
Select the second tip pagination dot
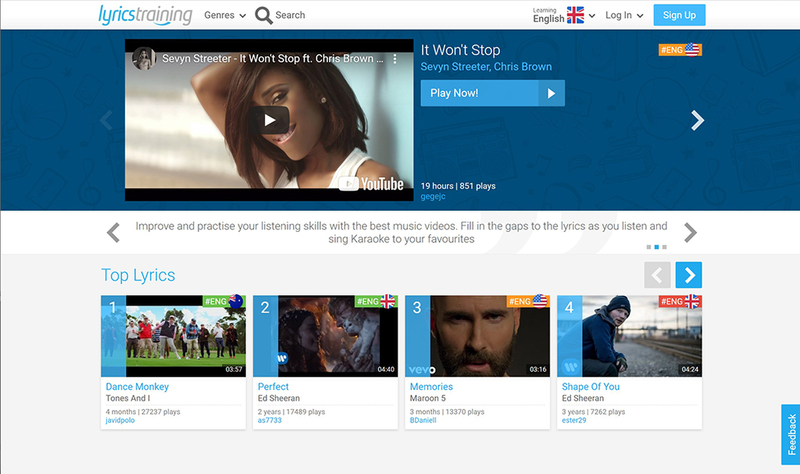click(657, 247)
